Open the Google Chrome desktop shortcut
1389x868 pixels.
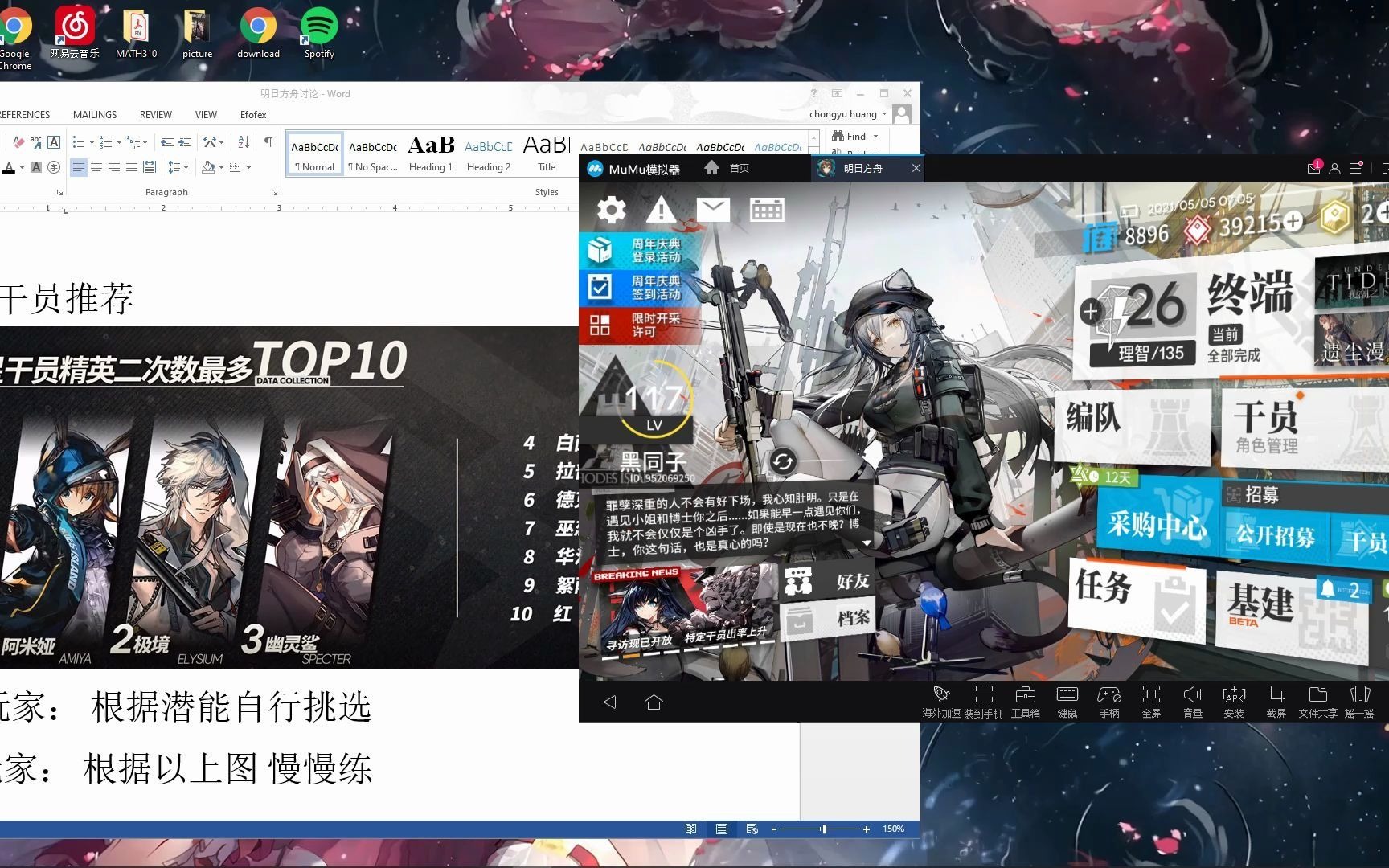(x=14, y=39)
